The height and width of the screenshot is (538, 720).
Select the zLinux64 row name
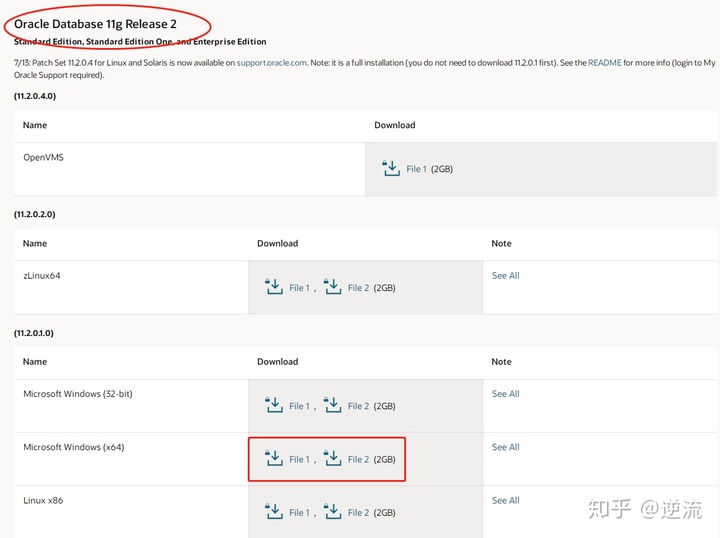42,275
